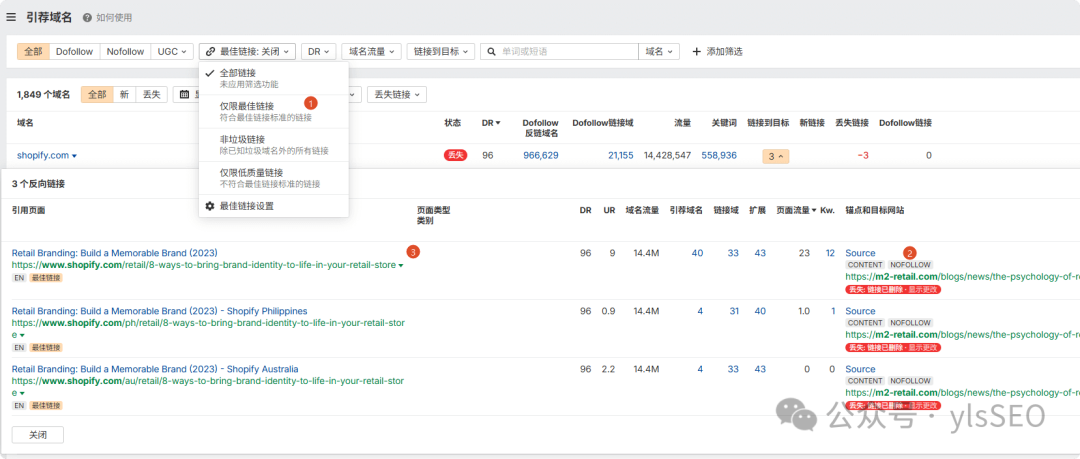
Task: Open the 40 referring domains value
Action: pyautogui.click(x=697, y=253)
